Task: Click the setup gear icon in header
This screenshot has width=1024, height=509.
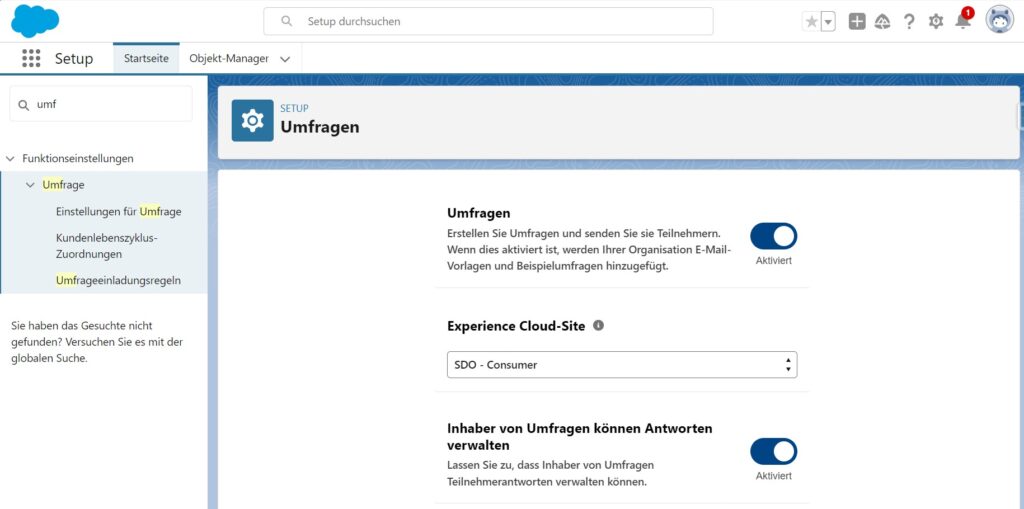Action: click(x=936, y=22)
